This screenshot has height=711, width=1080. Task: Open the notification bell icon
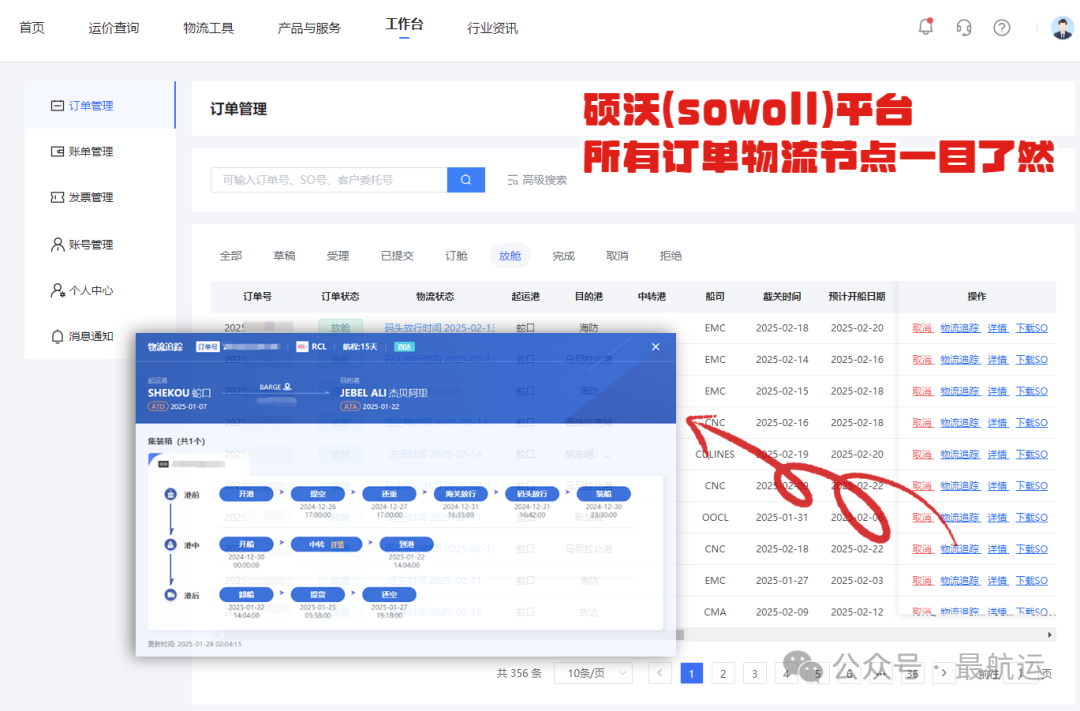[x=926, y=27]
